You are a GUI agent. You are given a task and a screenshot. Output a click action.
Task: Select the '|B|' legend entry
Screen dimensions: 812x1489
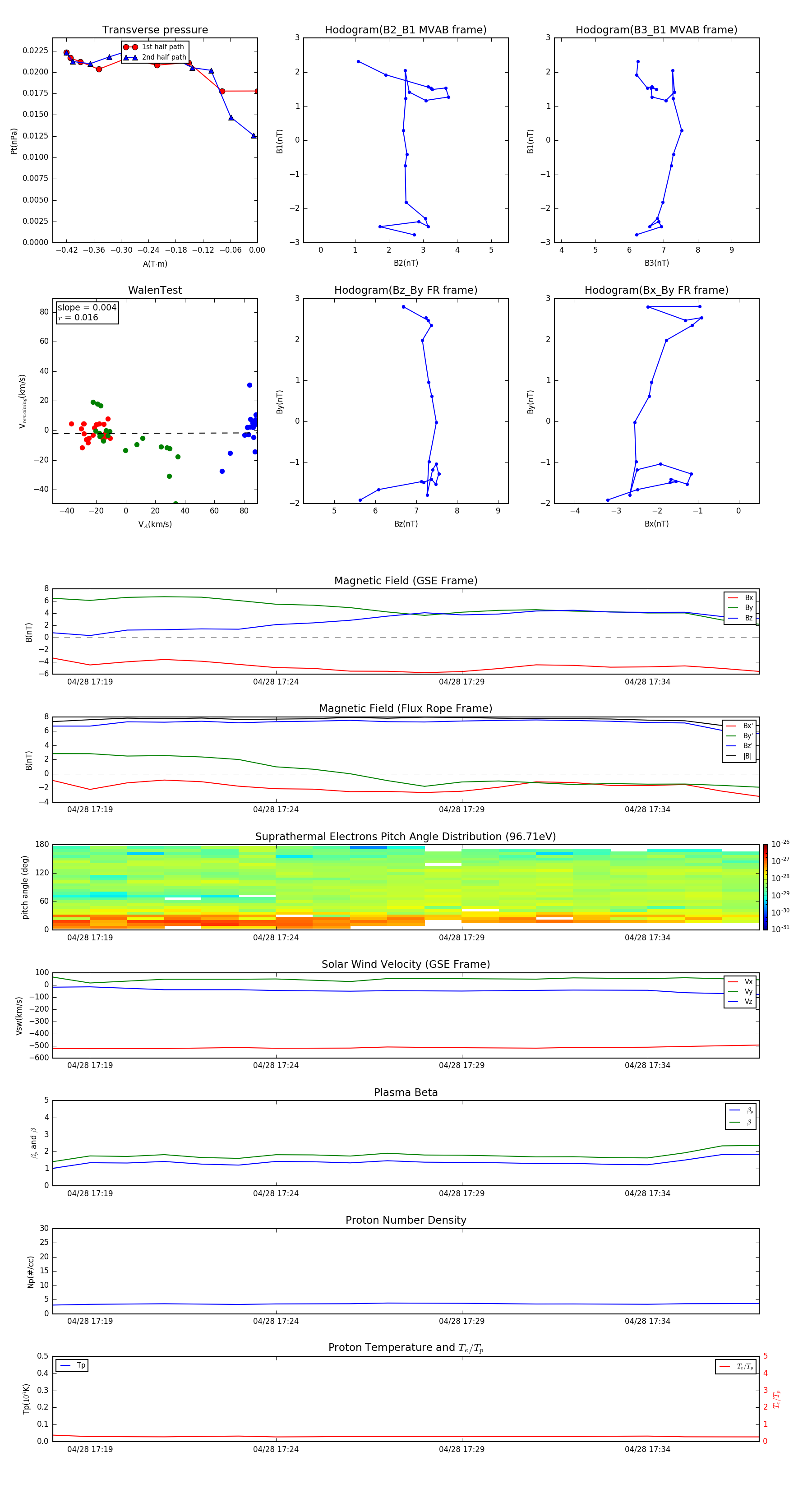[x=739, y=757]
